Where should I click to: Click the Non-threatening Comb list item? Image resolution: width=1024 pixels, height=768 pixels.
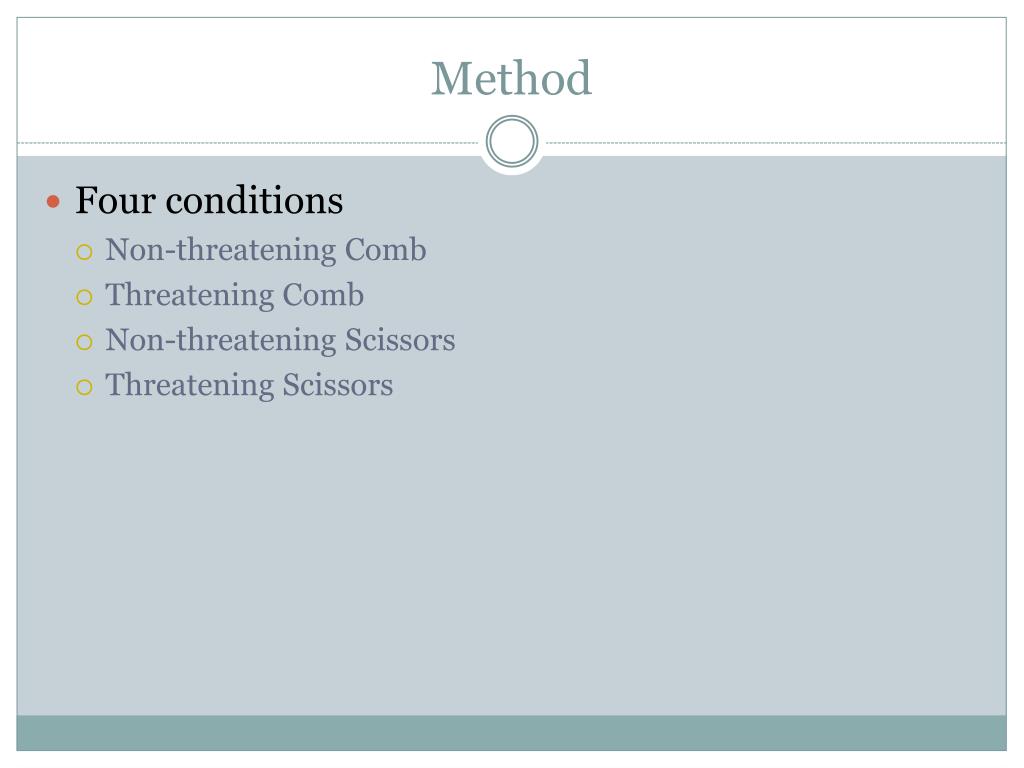pos(266,250)
